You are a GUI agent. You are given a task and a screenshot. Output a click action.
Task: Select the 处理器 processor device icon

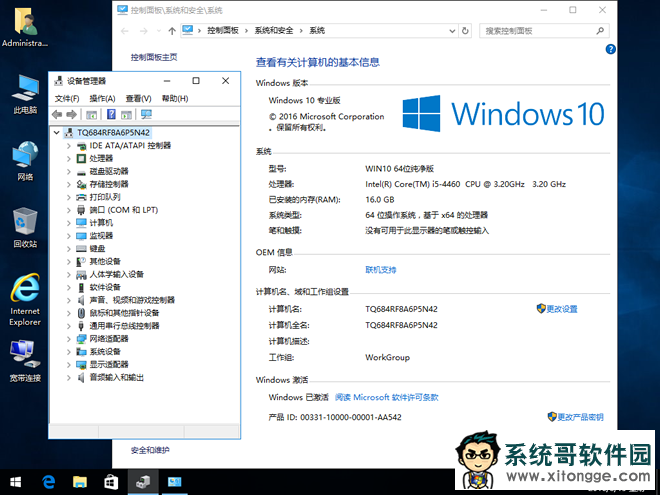(81, 159)
